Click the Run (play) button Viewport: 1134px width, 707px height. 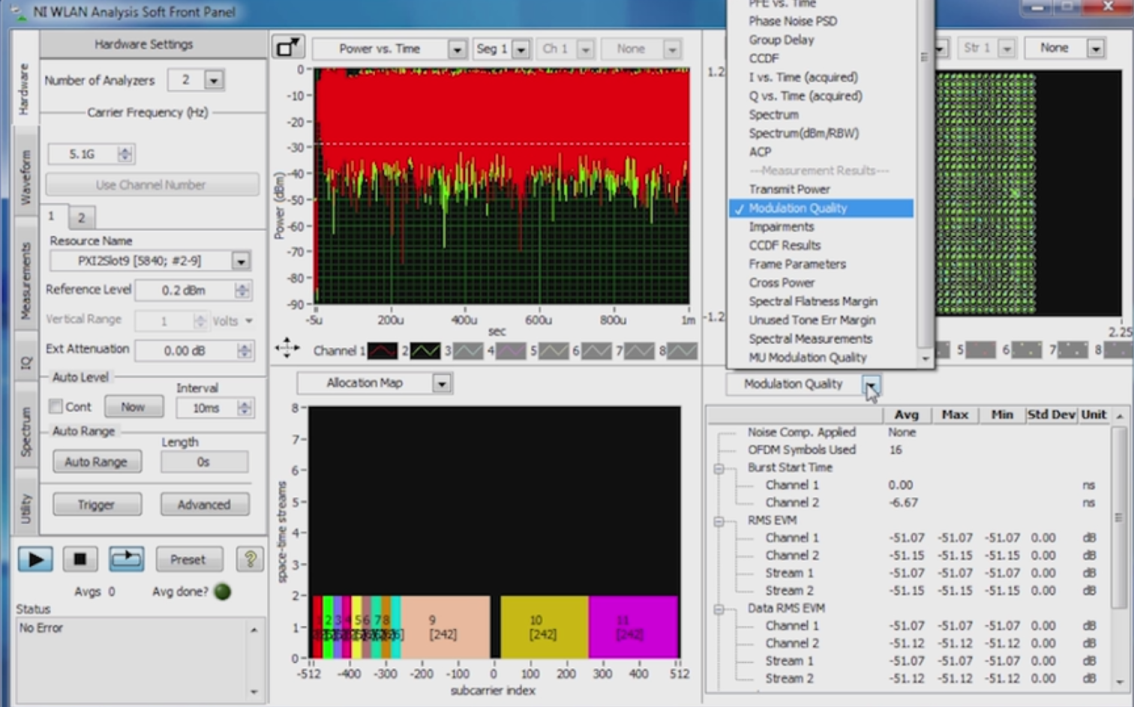click(x=35, y=559)
